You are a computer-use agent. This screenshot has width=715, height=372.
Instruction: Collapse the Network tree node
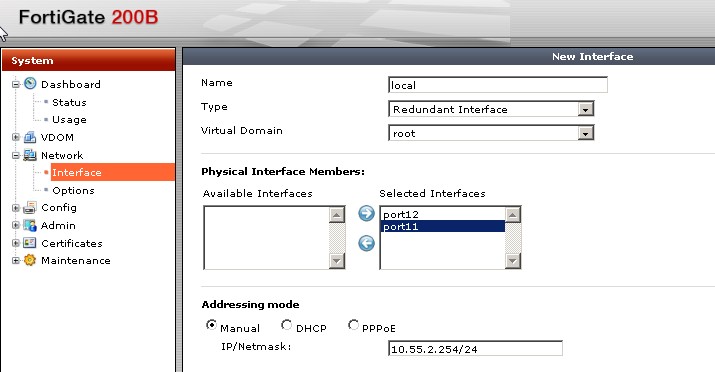pos(16,155)
